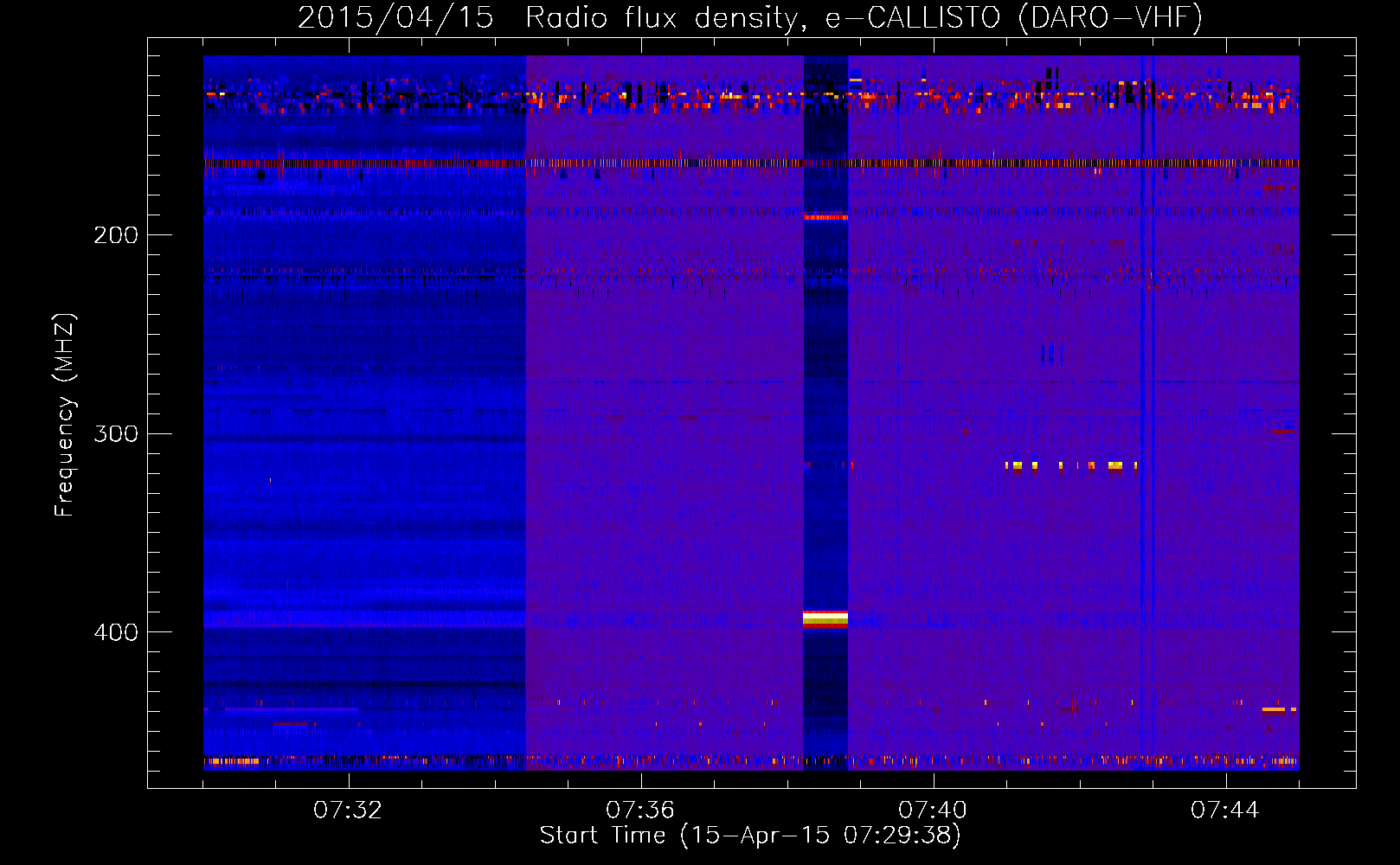
Task: Click the bright white-yellow burst near 400 MHz
Action: (825, 618)
